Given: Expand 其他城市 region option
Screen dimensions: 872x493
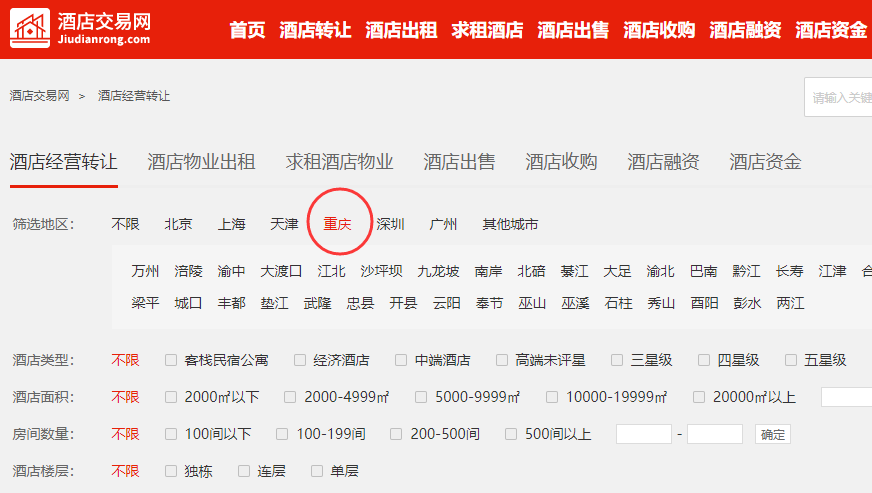Looking at the screenshot, I should (x=510, y=224).
